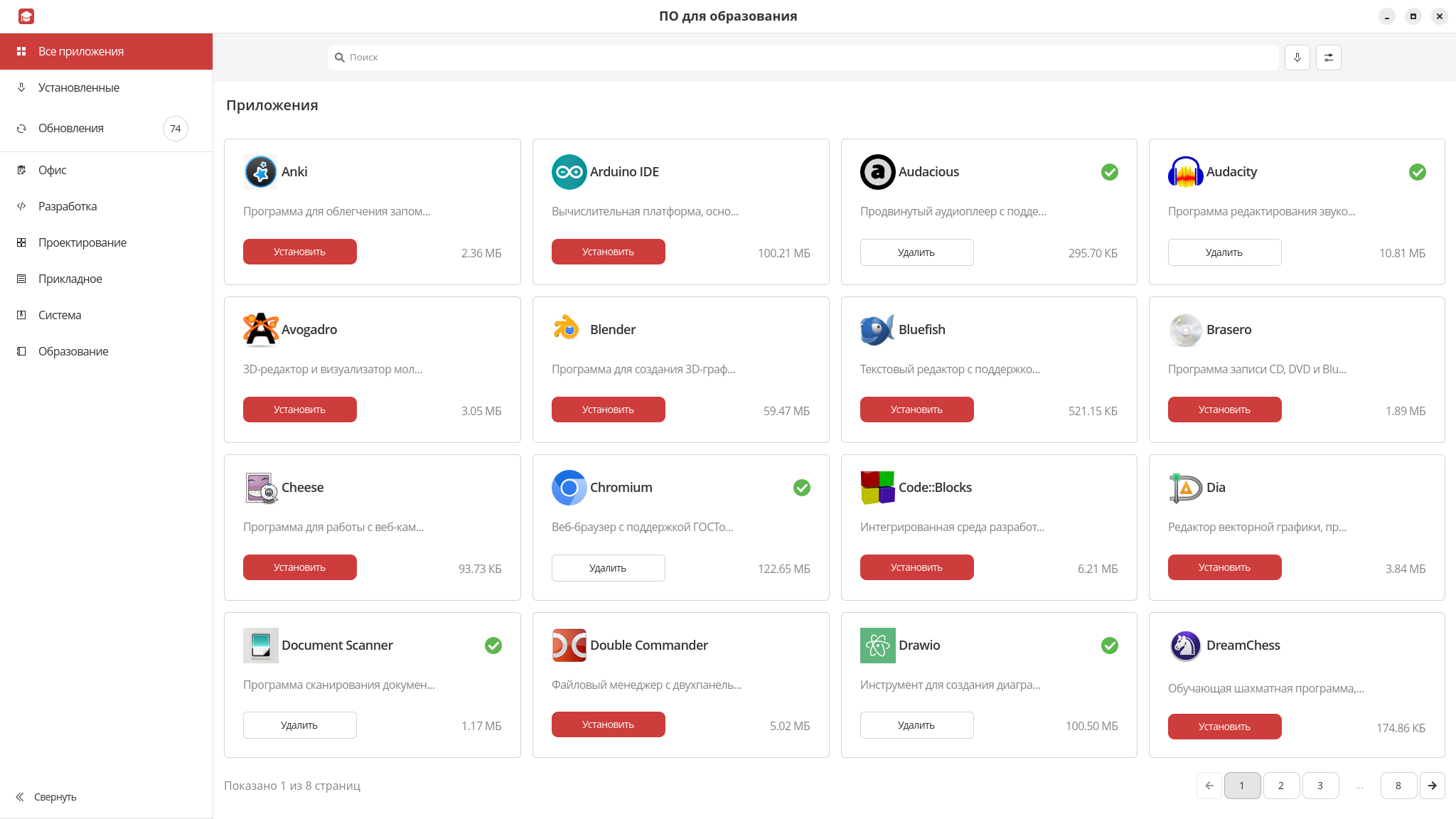
Task: Collapse the sidebar with Свернуть
Action: click(x=46, y=797)
